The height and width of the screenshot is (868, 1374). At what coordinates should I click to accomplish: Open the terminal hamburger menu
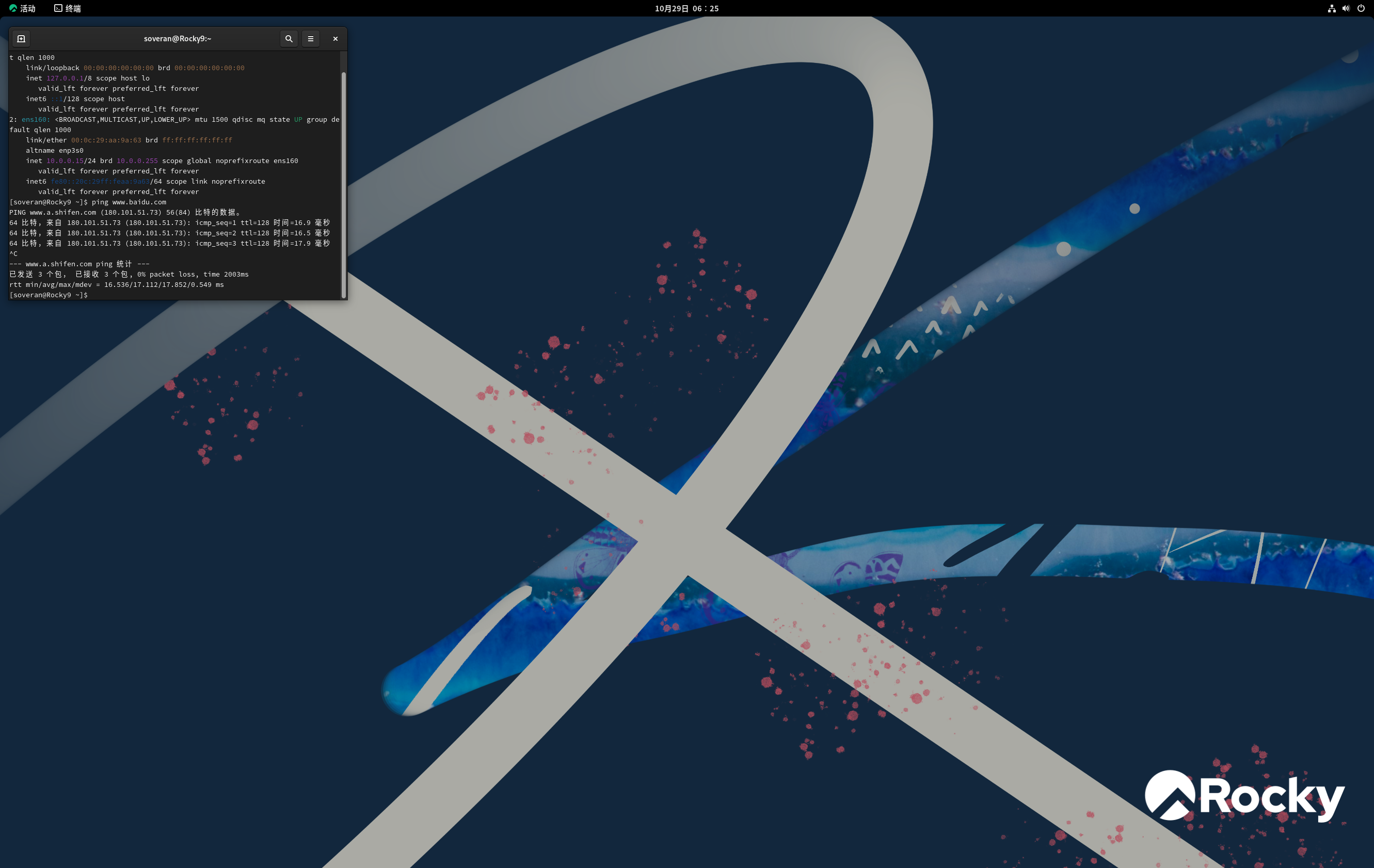click(x=310, y=39)
